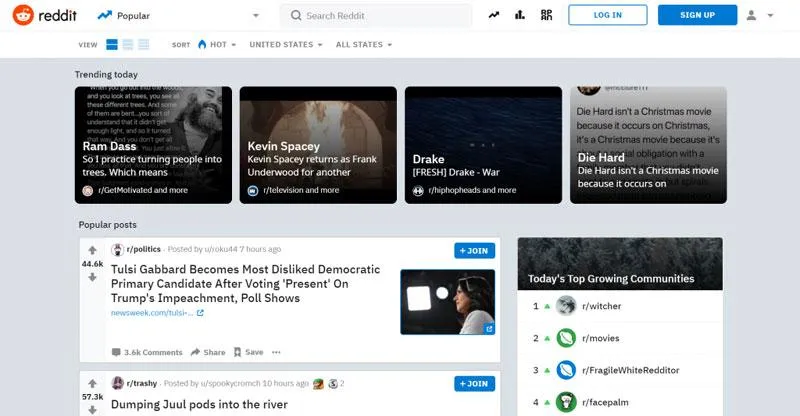
Task: Switch to card view layout
Action: (112, 44)
